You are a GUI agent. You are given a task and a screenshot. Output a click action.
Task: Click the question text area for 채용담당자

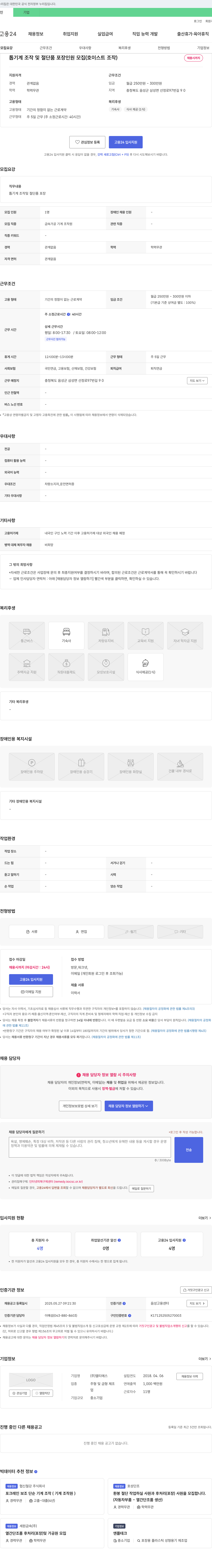[90, 1147]
